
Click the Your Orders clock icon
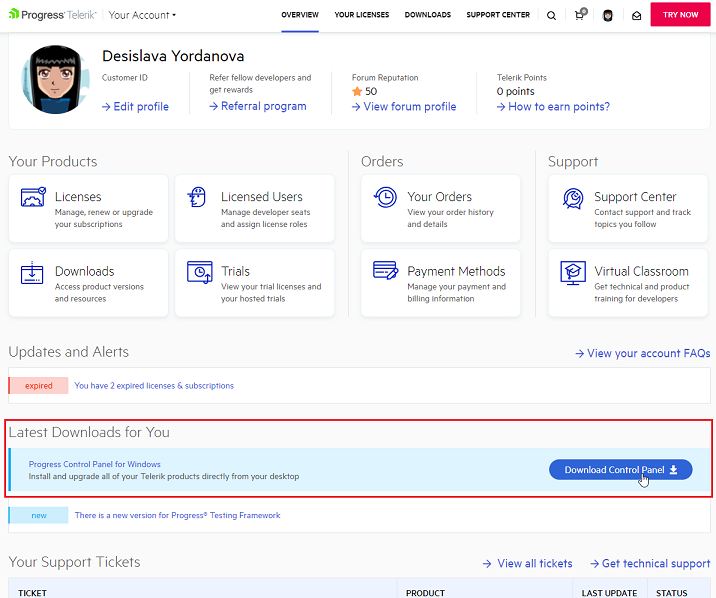[x=385, y=198]
